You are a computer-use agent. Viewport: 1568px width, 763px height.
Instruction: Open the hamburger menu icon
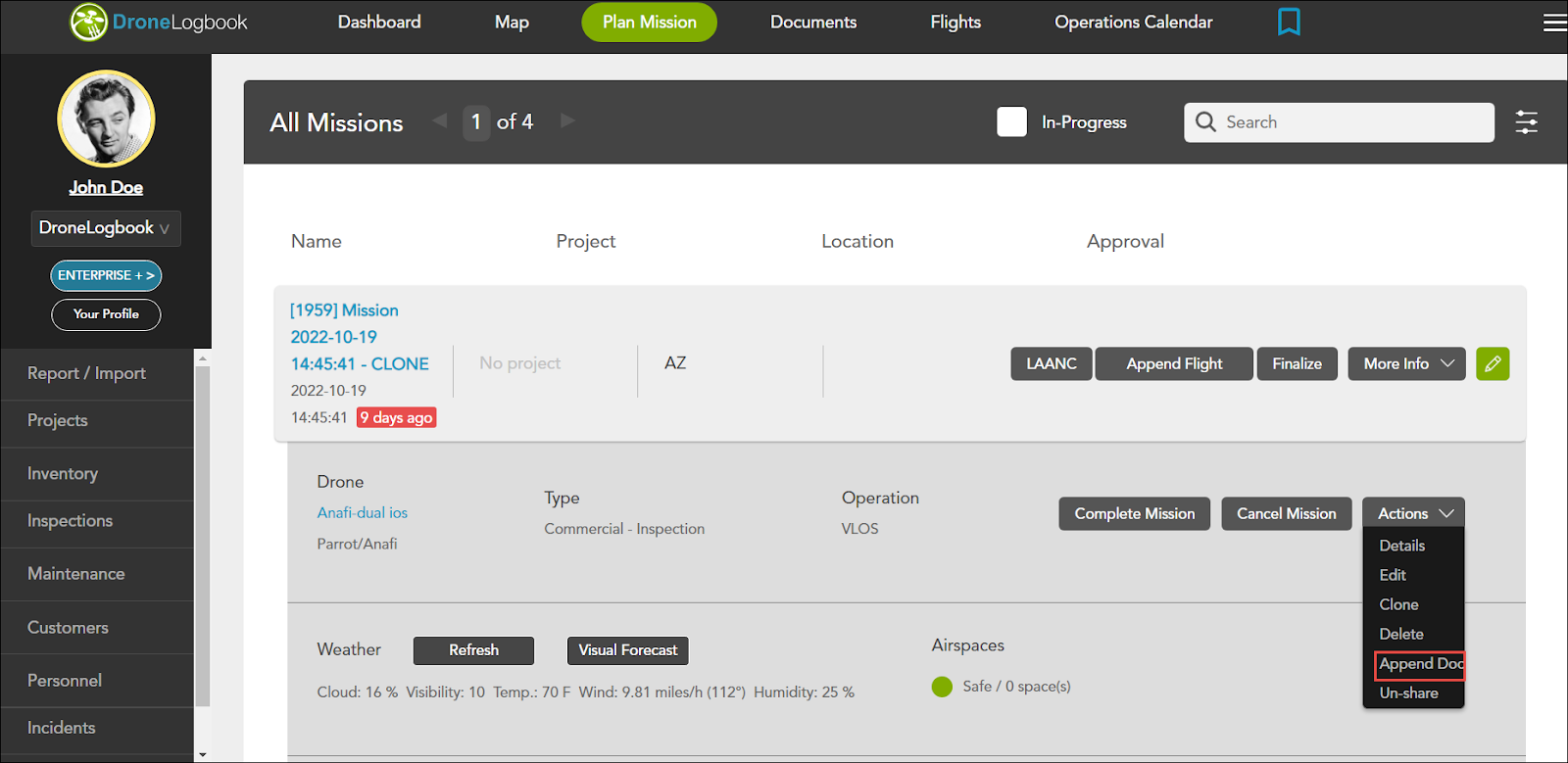tap(1555, 23)
